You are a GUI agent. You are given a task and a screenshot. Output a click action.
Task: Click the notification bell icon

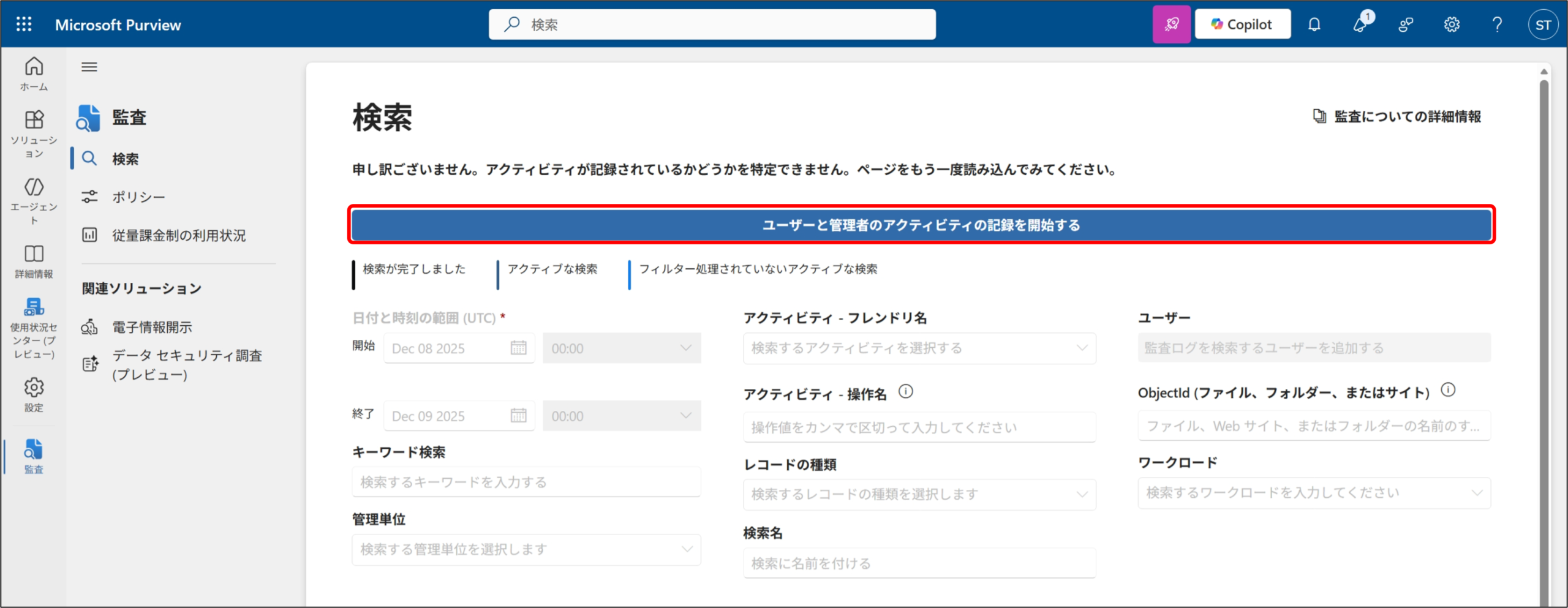coord(1314,24)
